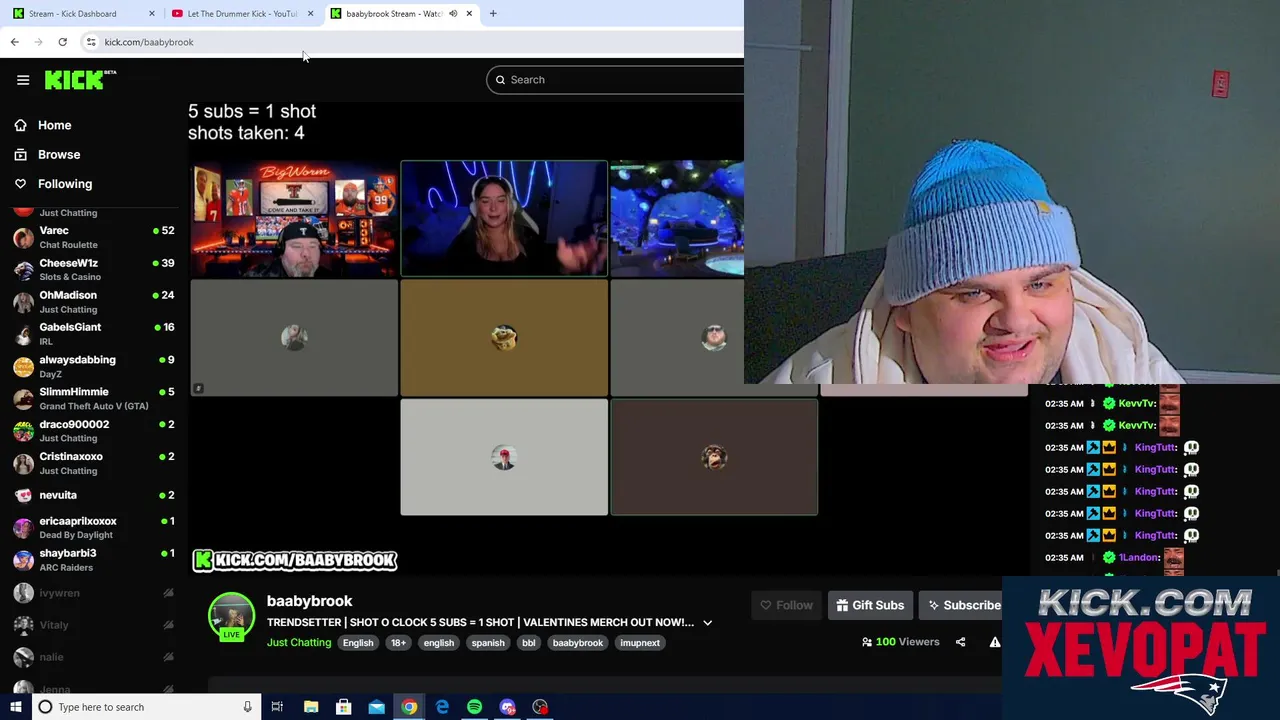Click the search magnifier icon
Screen dimensions: 1280x720
(x=501, y=80)
